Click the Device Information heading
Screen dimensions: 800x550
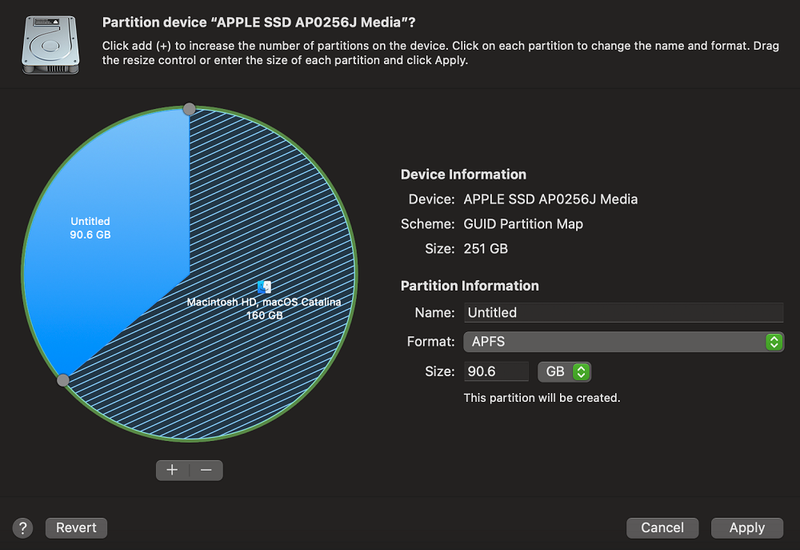pos(463,174)
